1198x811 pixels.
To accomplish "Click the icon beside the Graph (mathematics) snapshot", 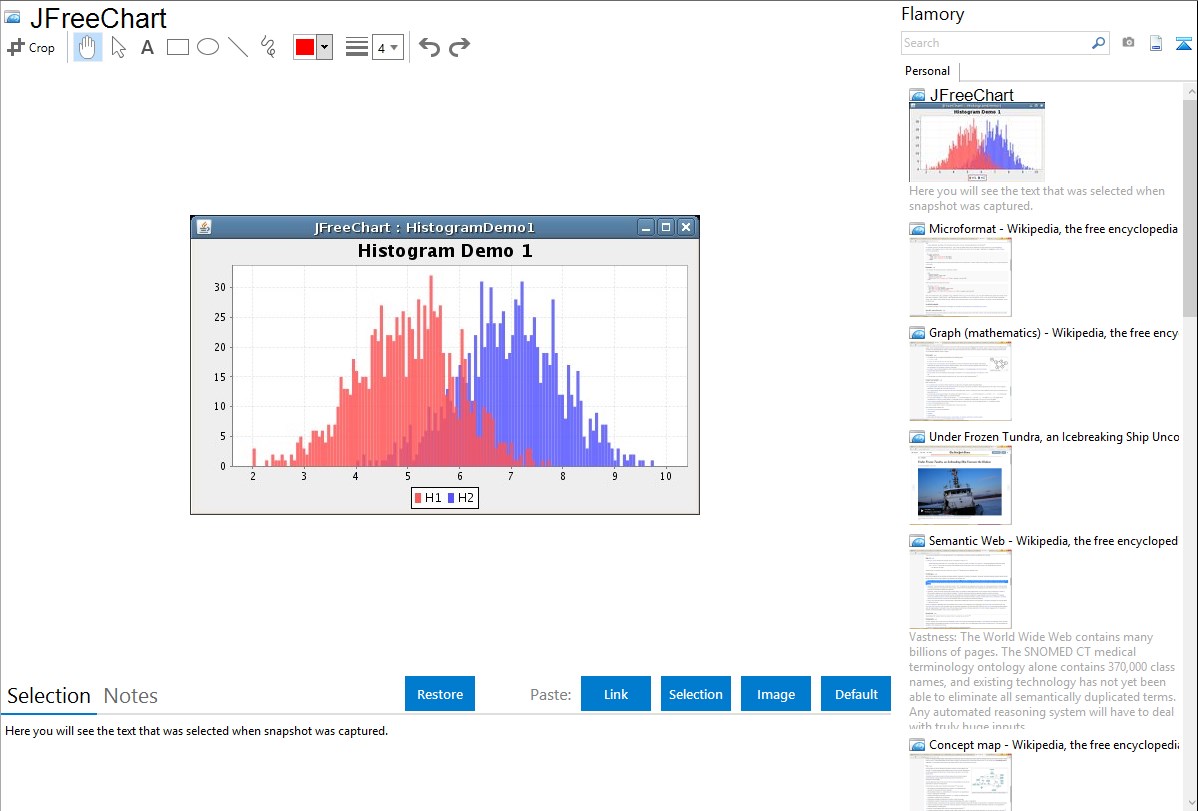I will click(918, 333).
